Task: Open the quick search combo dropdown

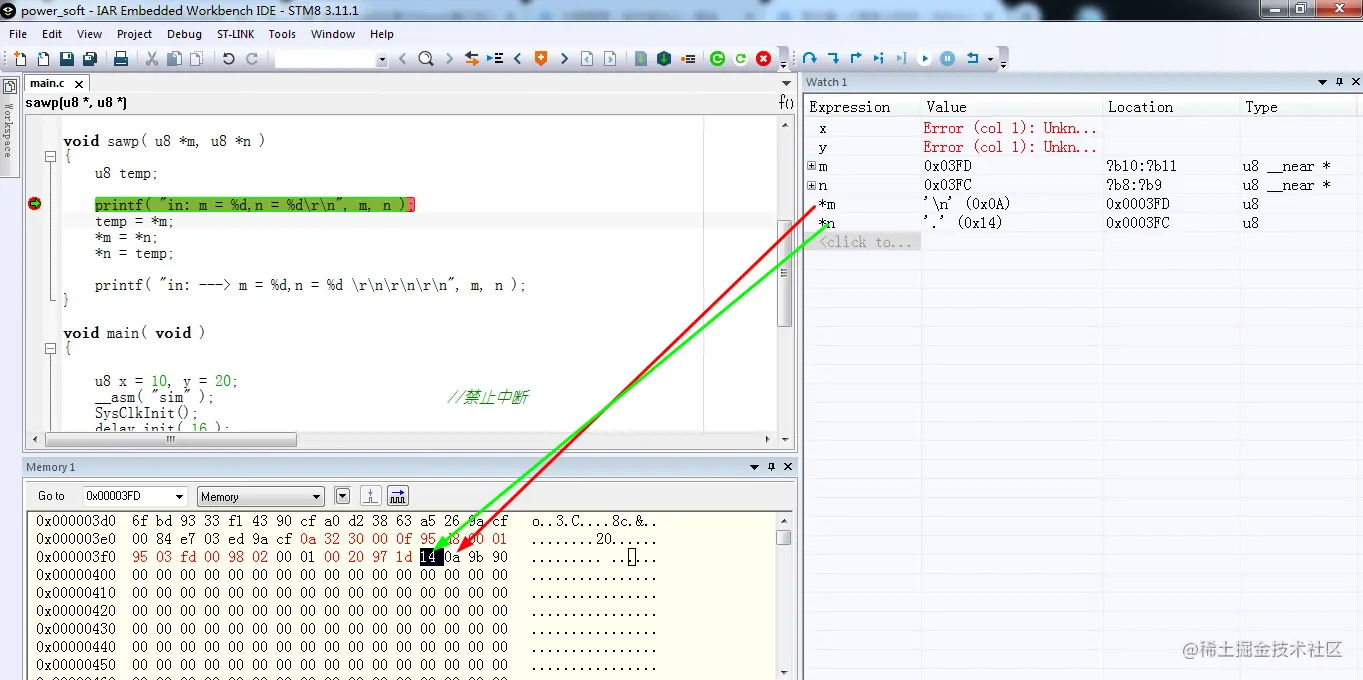Action: click(382, 60)
